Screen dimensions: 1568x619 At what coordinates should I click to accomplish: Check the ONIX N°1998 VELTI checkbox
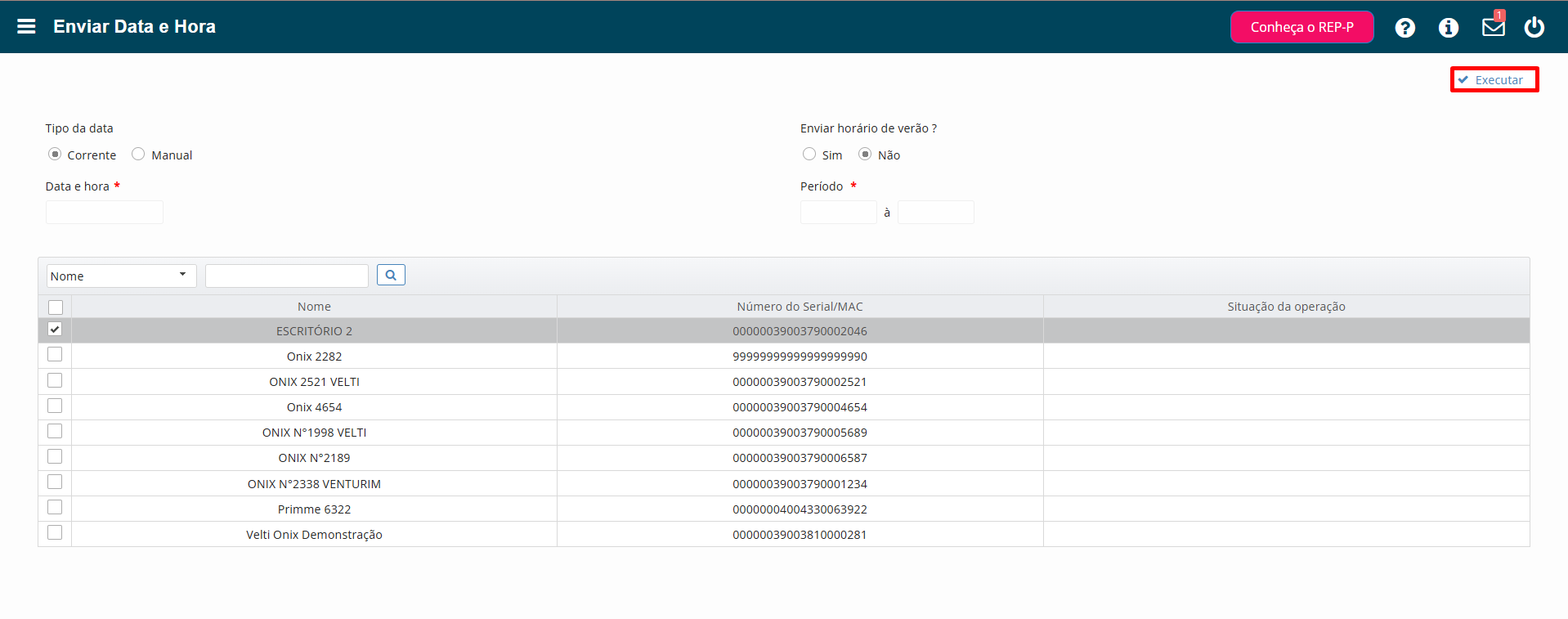tap(55, 431)
